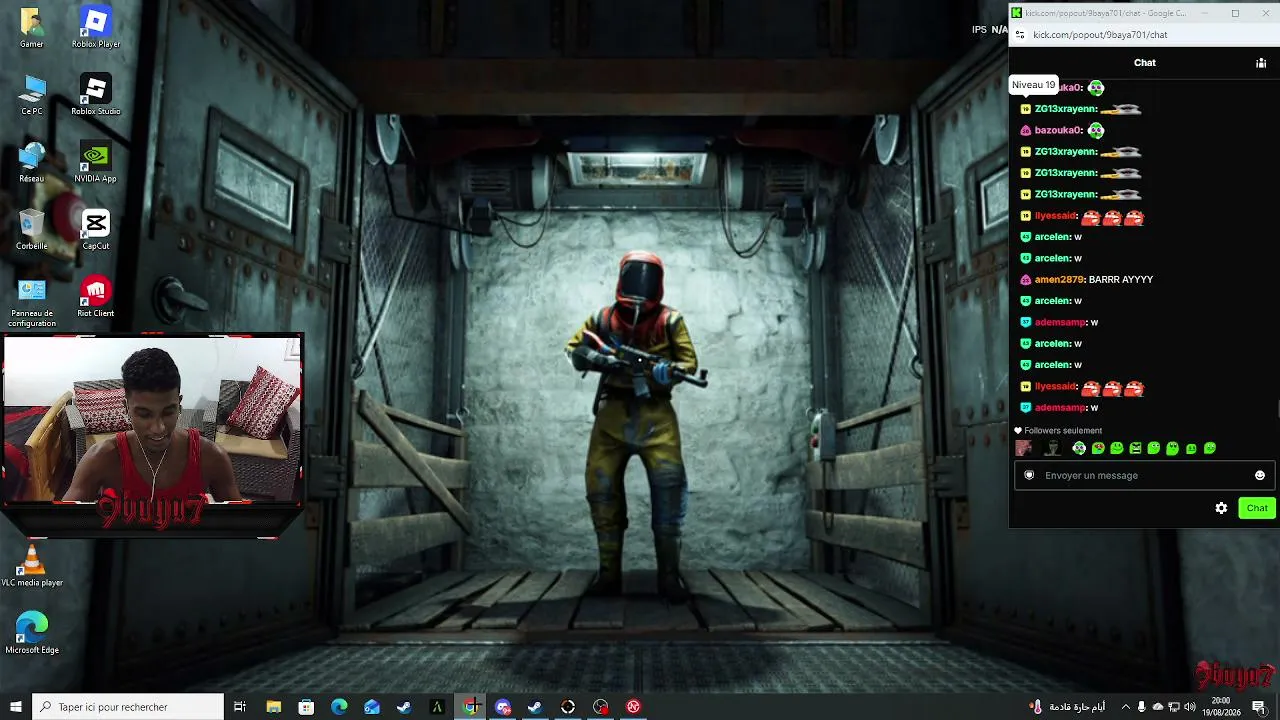
Task: Show hidden system tray icons
Action: point(1126,707)
